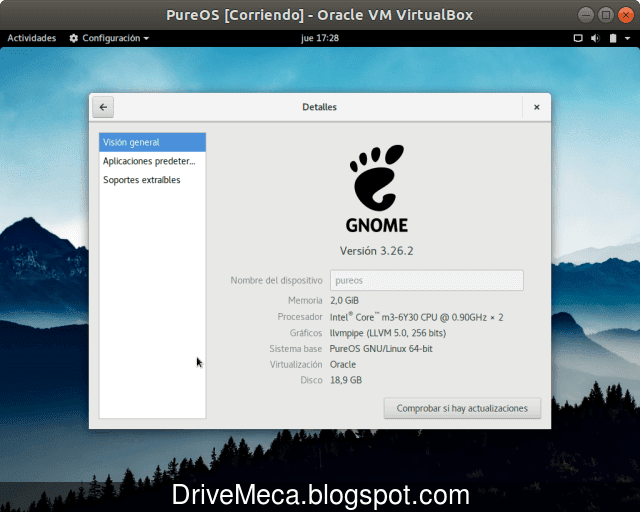Click the Versión 3.26.2 text
The width and height of the screenshot is (640, 512).
tap(377, 251)
